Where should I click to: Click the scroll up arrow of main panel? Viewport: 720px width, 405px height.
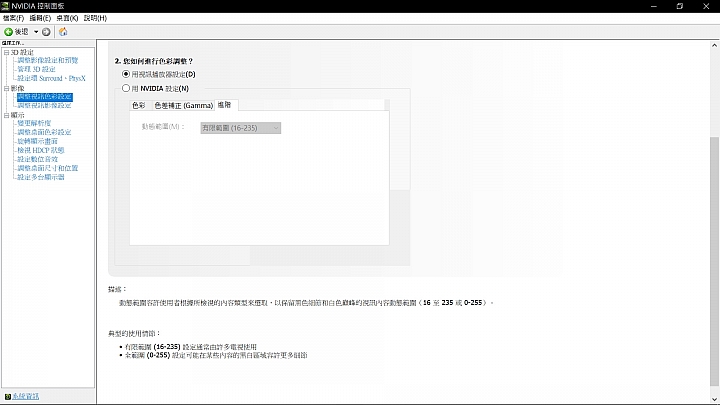click(x=714, y=45)
